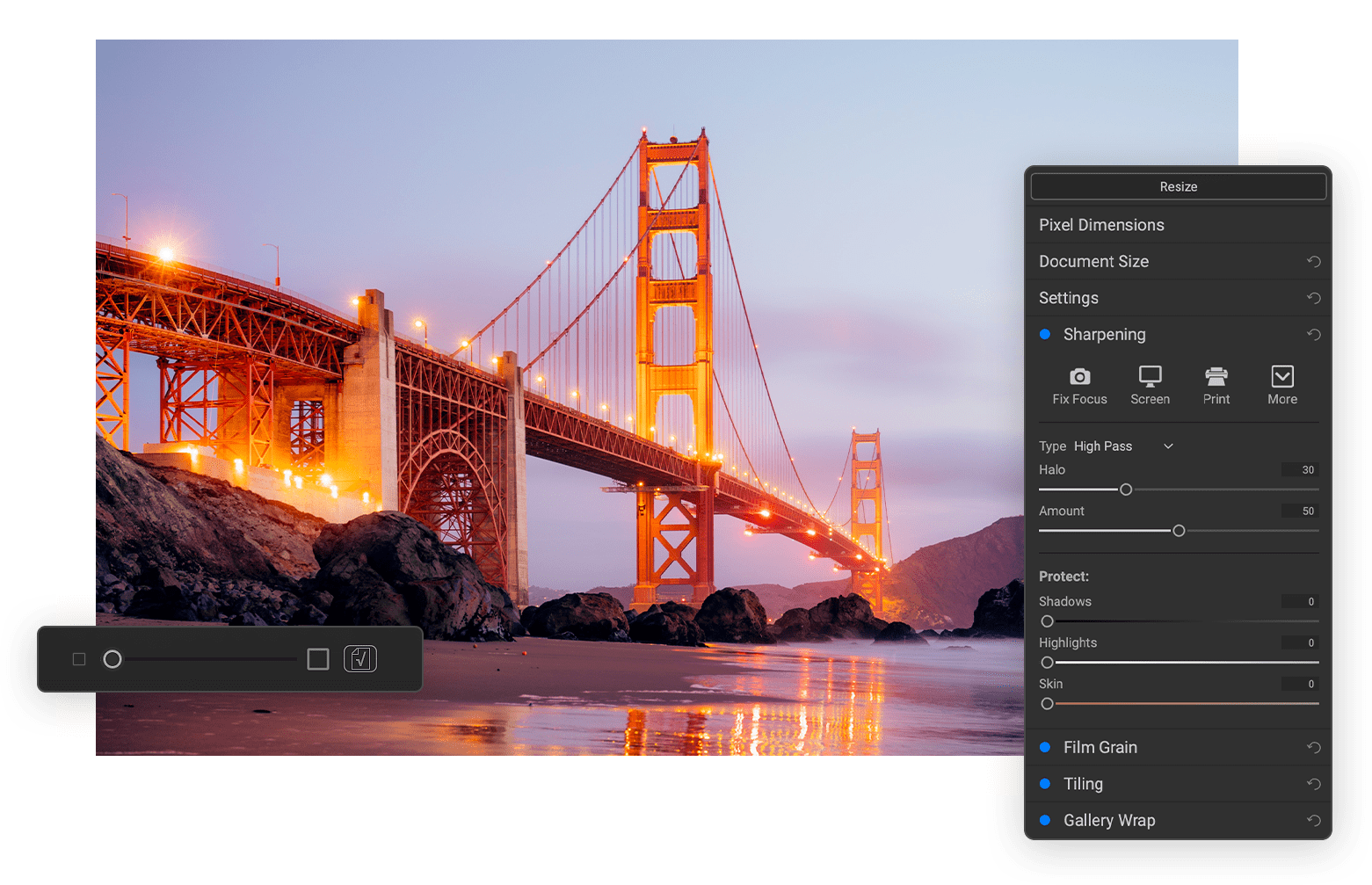This screenshot has width=1372, height=885.
Task: Toggle the Gallery Wrap blue enable dot
Action: pos(1045,820)
